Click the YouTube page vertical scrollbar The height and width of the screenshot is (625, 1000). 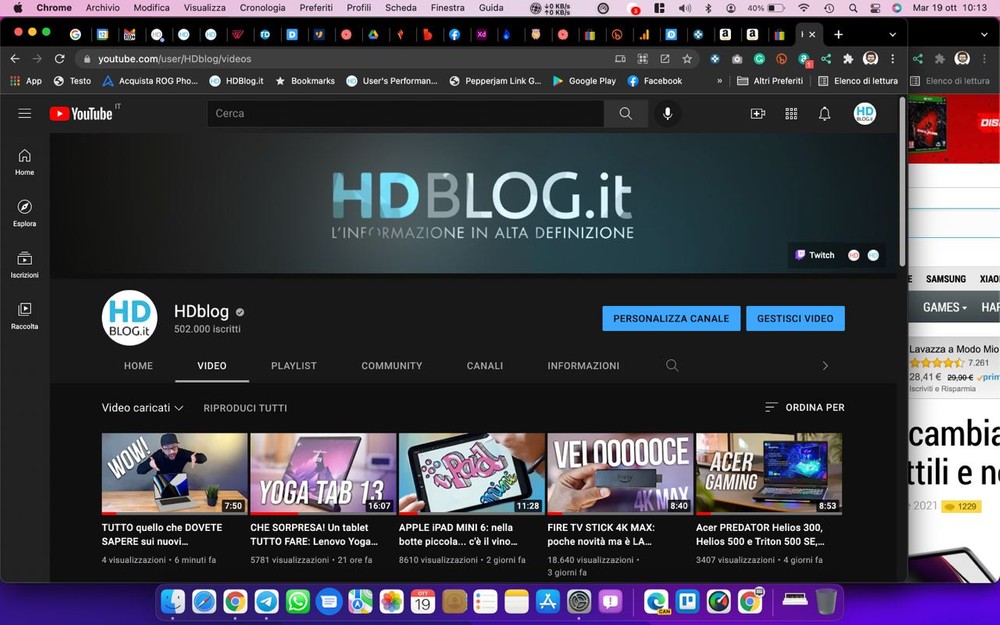pos(902,181)
